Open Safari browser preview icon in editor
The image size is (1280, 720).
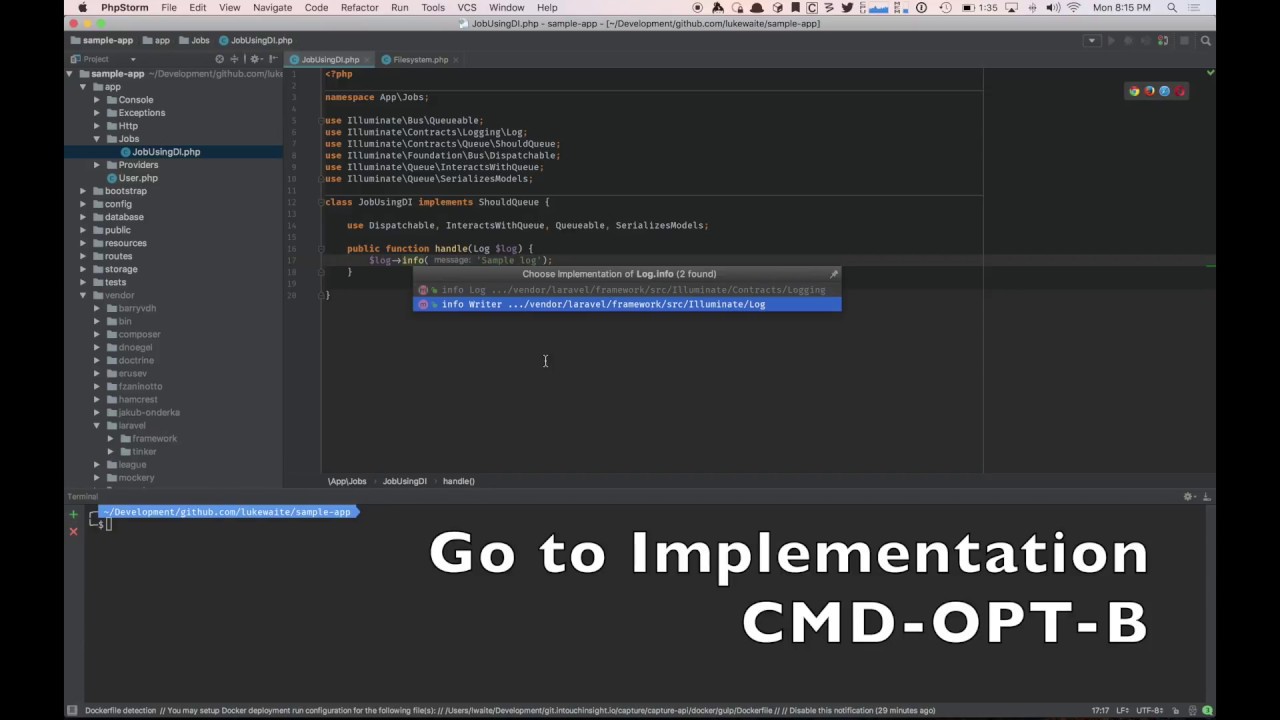[x=1164, y=91]
